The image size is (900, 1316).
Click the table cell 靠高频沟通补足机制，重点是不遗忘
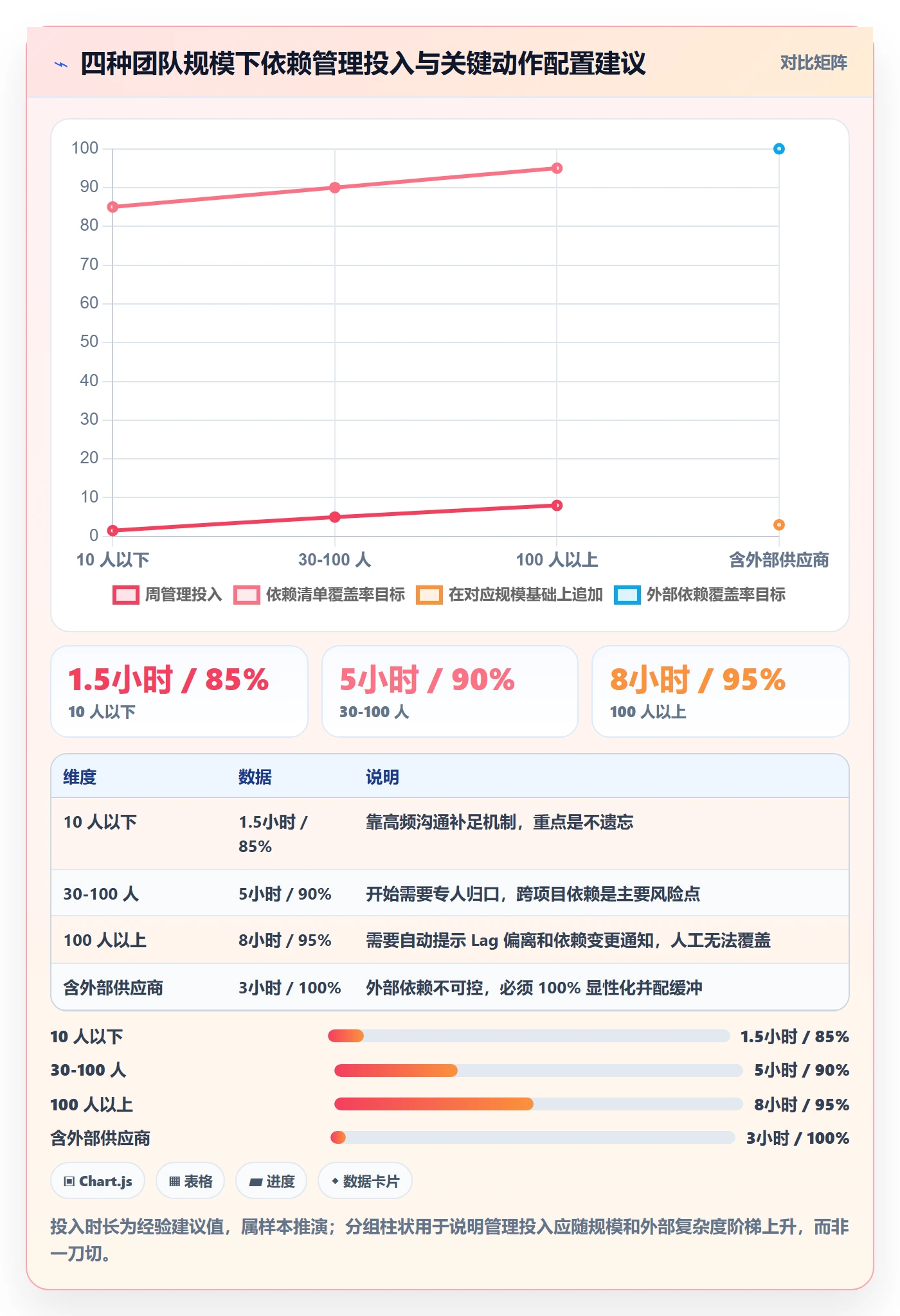coord(500,822)
